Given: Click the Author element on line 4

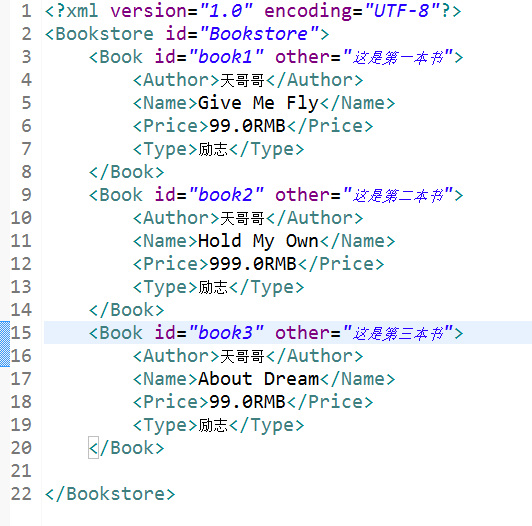Looking at the screenshot, I should coord(248,80).
